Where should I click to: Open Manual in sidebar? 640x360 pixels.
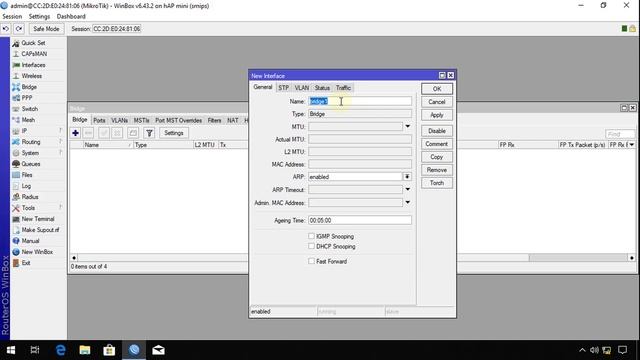(x=30, y=241)
